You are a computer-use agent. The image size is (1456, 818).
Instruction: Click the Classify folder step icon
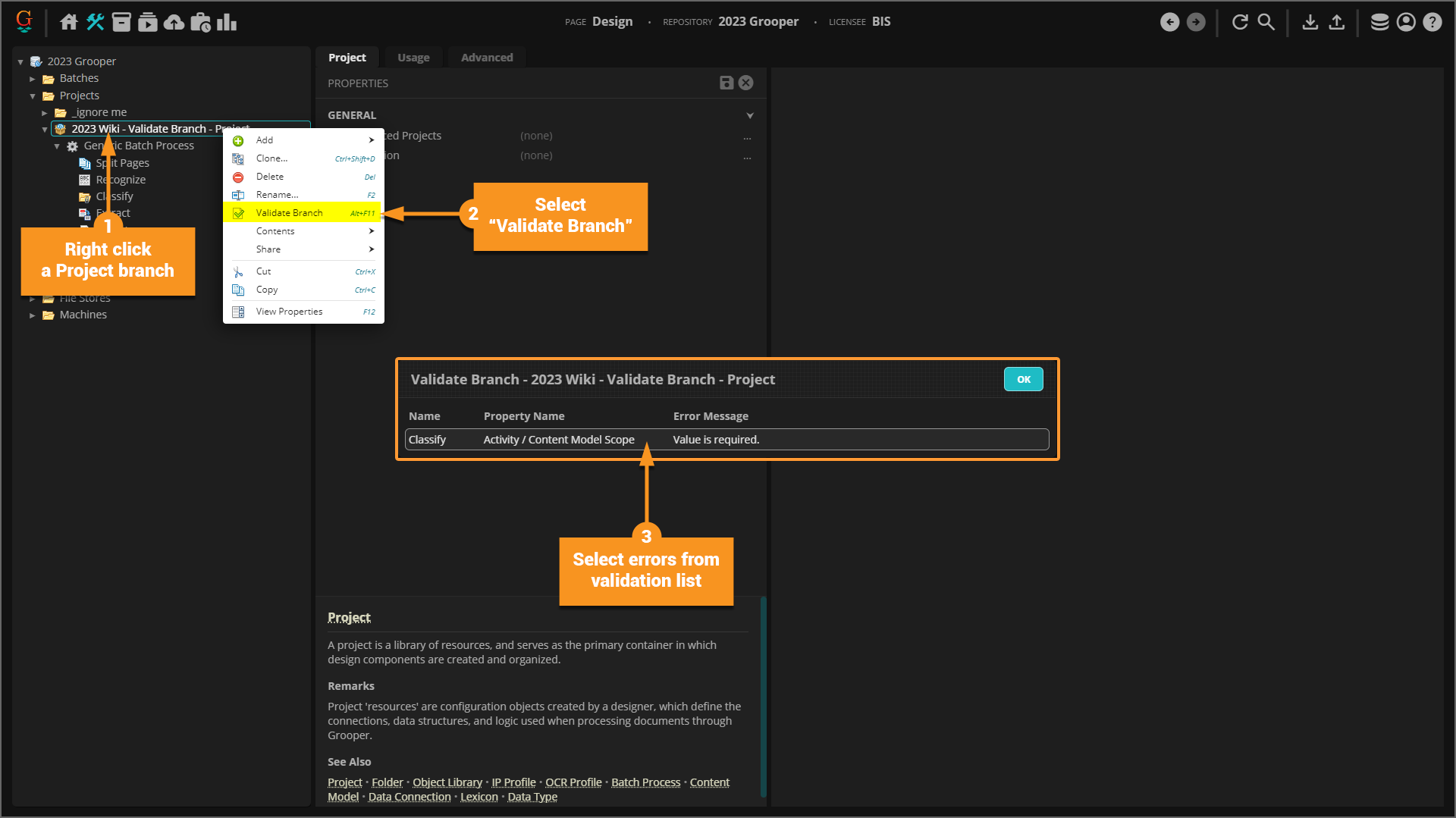pyautogui.click(x=85, y=196)
